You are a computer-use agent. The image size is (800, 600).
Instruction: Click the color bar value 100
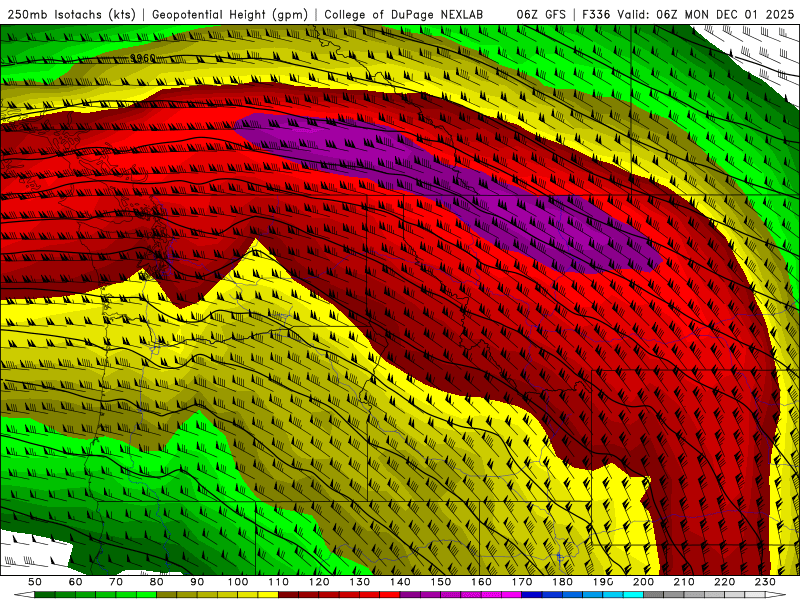(238, 582)
